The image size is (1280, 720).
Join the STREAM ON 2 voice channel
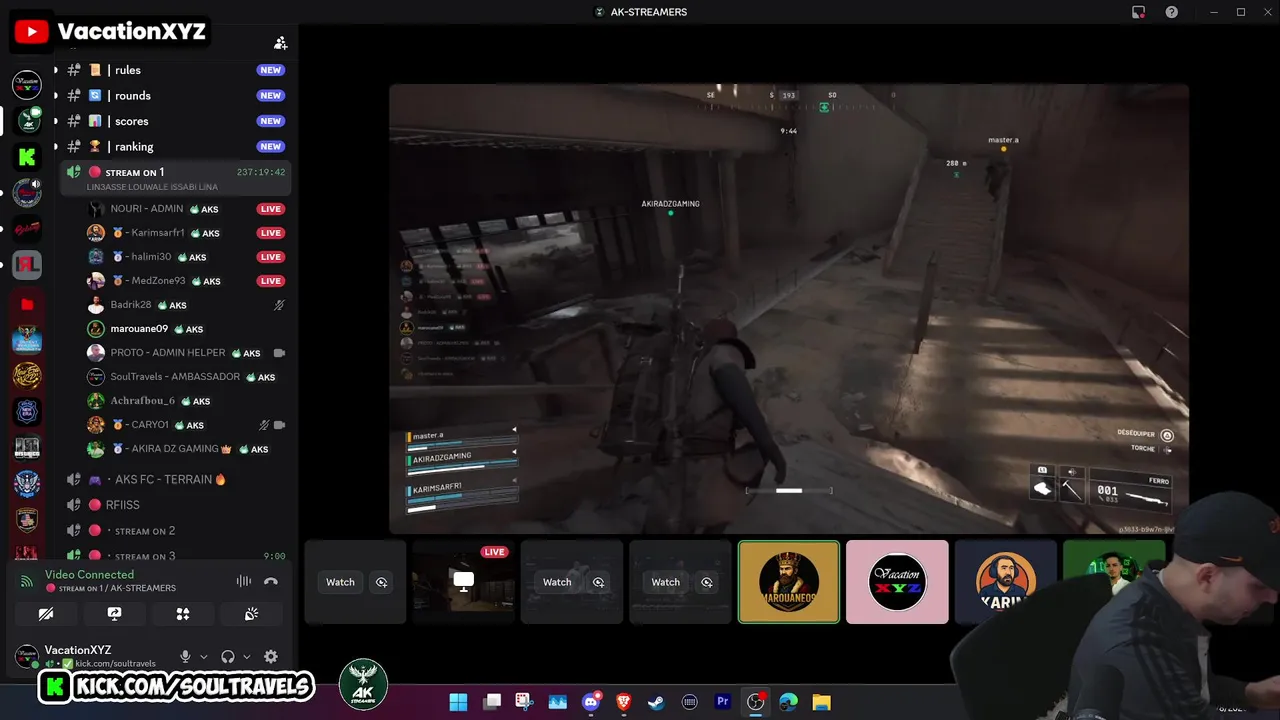pyautogui.click(x=175, y=531)
